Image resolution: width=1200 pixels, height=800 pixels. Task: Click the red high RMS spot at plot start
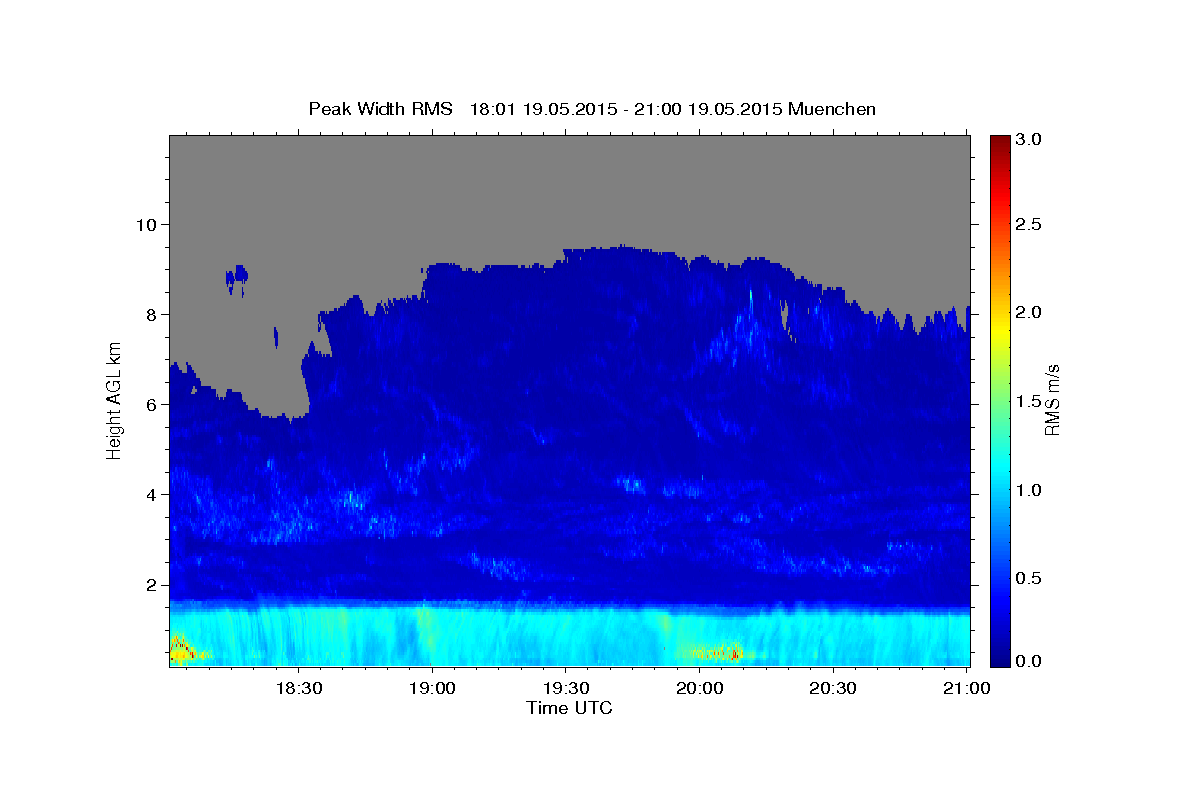(x=180, y=650)
